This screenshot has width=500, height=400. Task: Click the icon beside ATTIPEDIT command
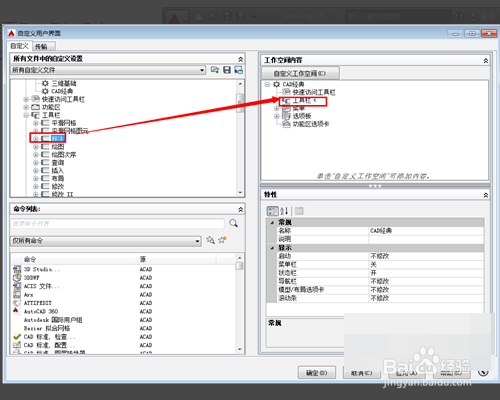(17, 303)
